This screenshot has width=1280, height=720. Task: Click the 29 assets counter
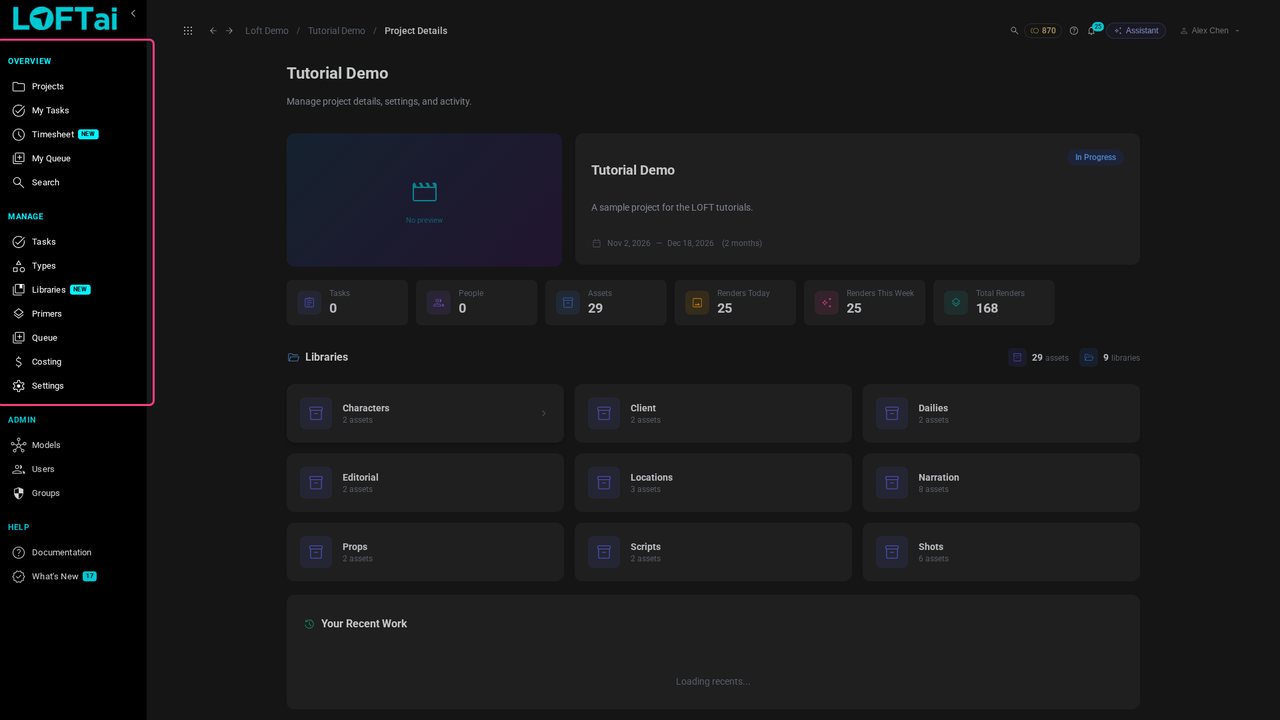click(x=1038, y=357)
